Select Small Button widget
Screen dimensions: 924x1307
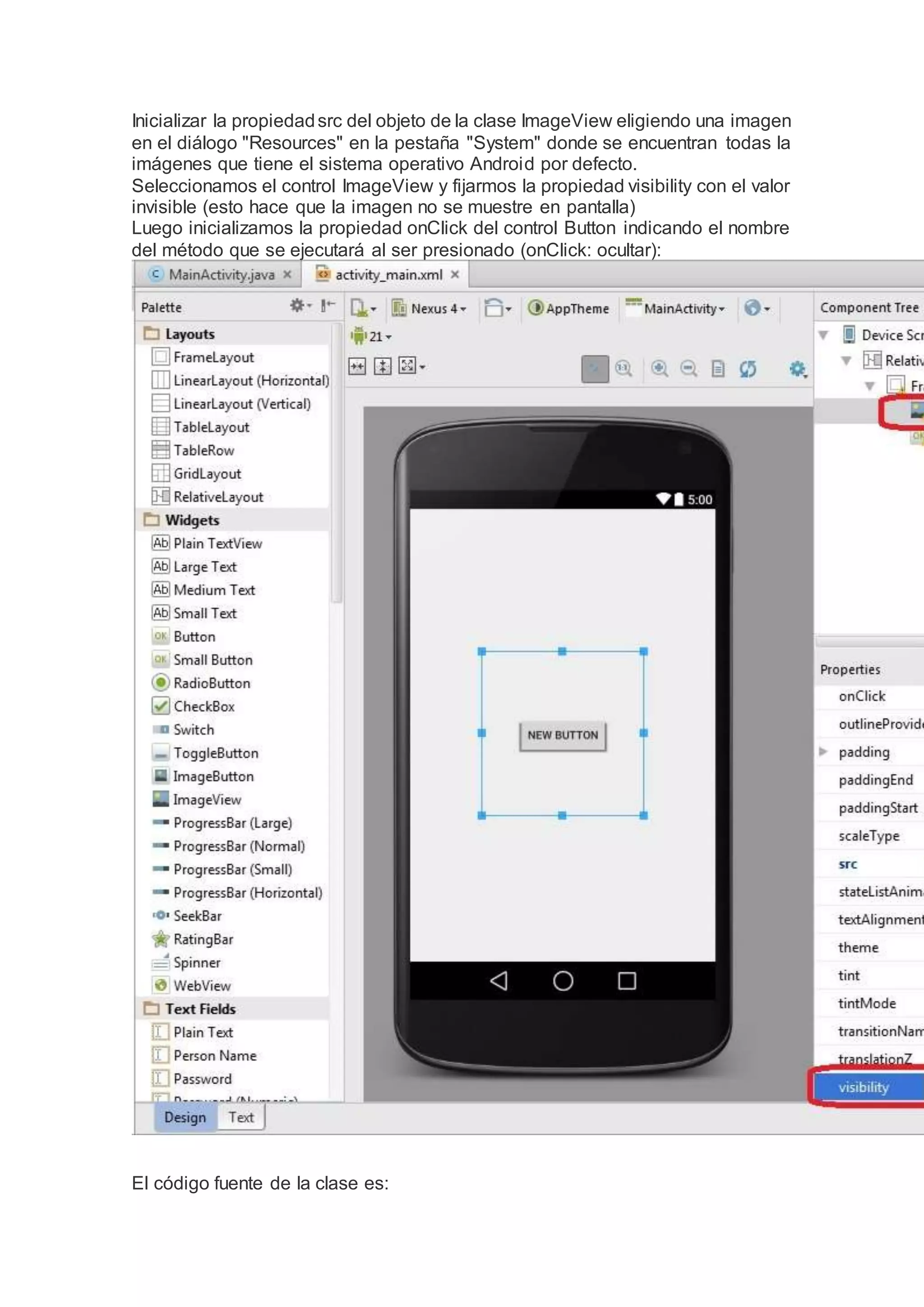pyautogui.click(x=203, y=660)
